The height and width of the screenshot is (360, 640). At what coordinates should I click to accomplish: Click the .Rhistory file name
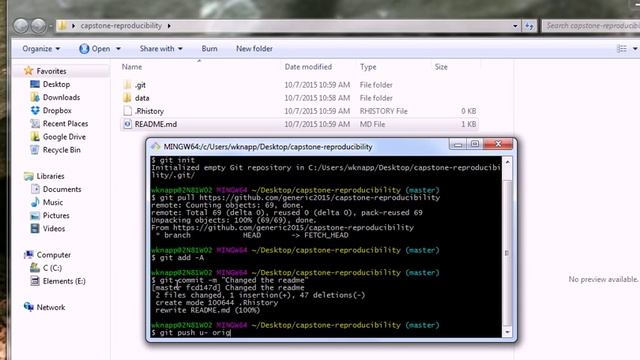(149, 111)
